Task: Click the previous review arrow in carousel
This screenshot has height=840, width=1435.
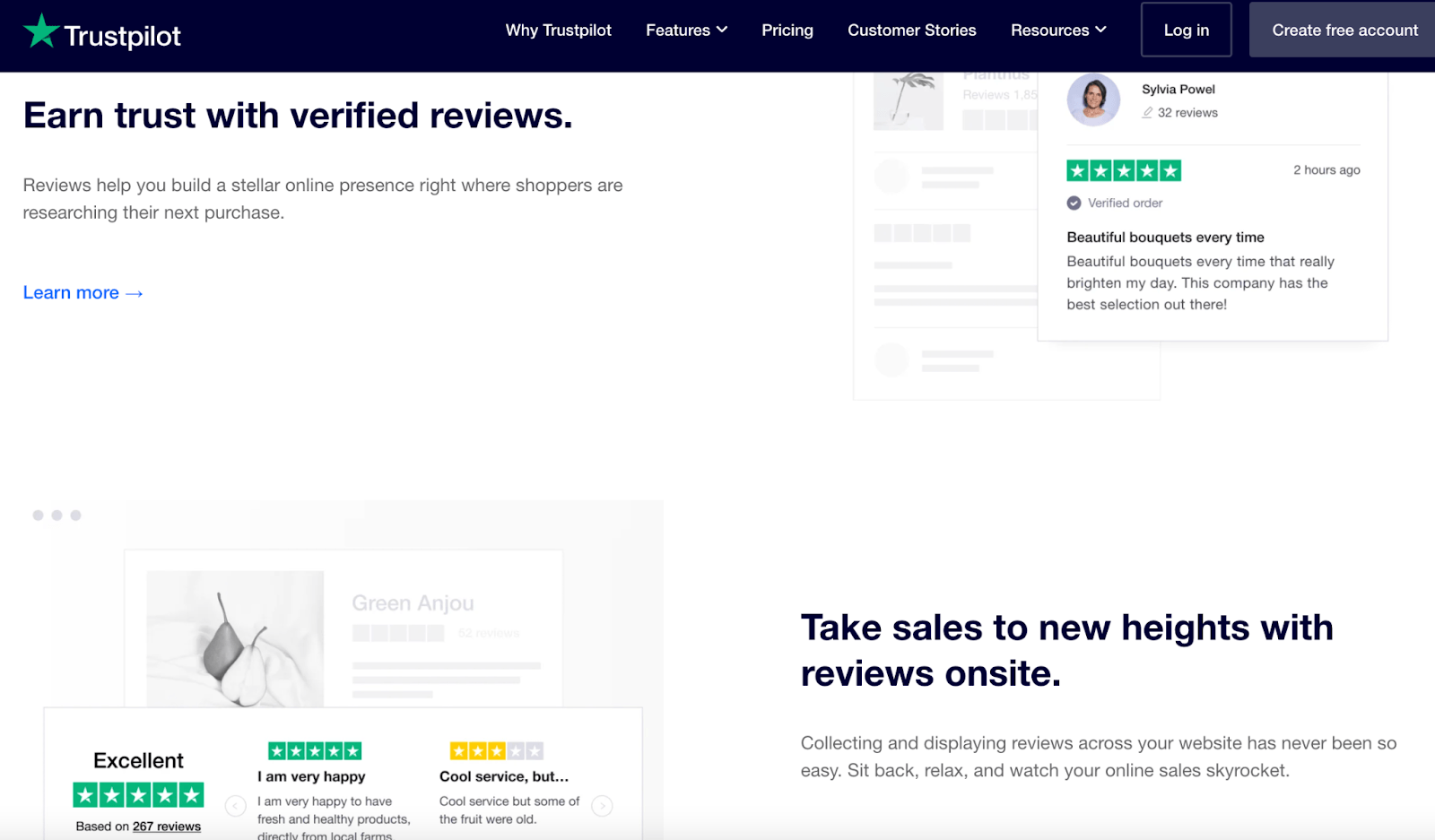Action: pos(236,806)
